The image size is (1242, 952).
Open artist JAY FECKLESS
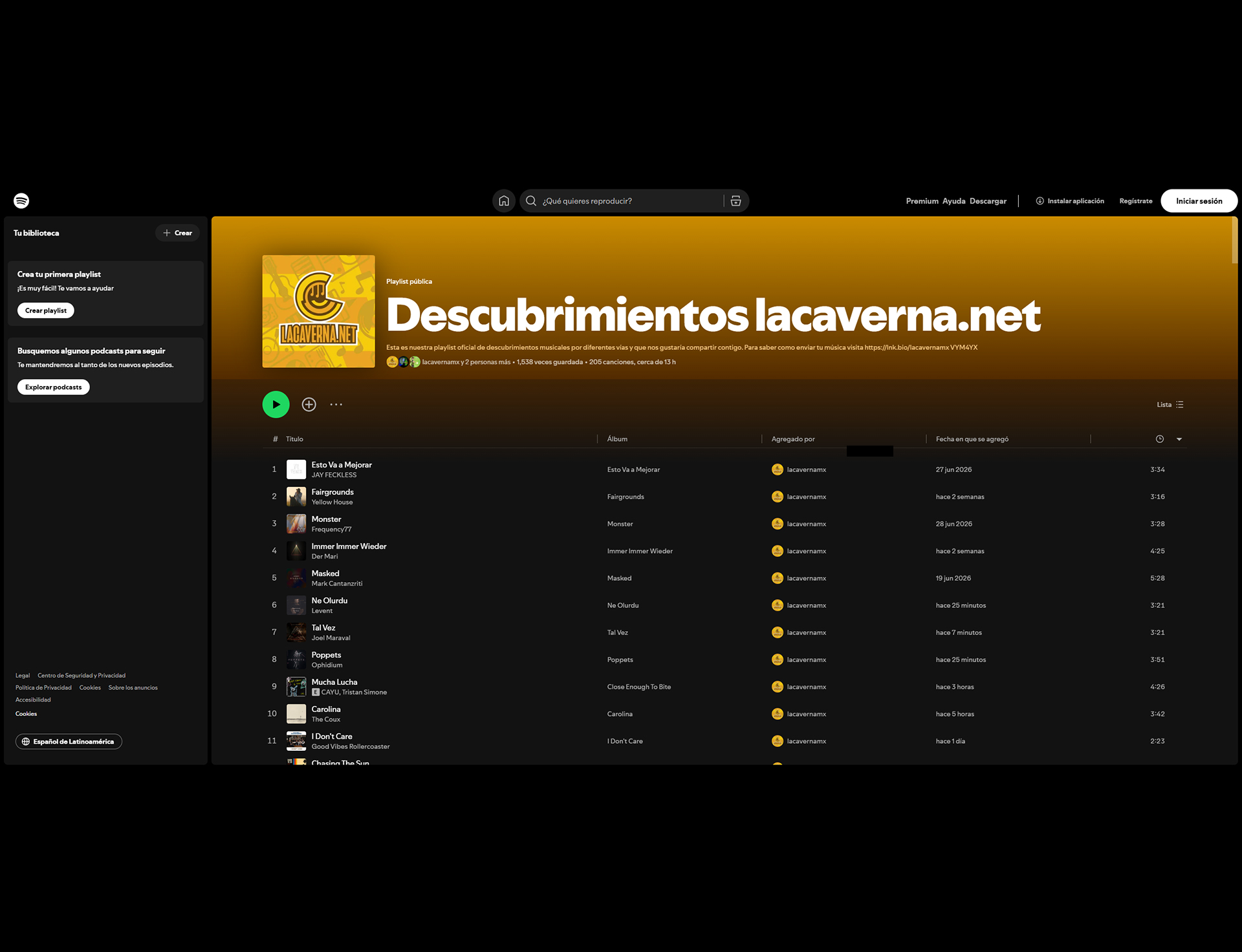[334, 475]
